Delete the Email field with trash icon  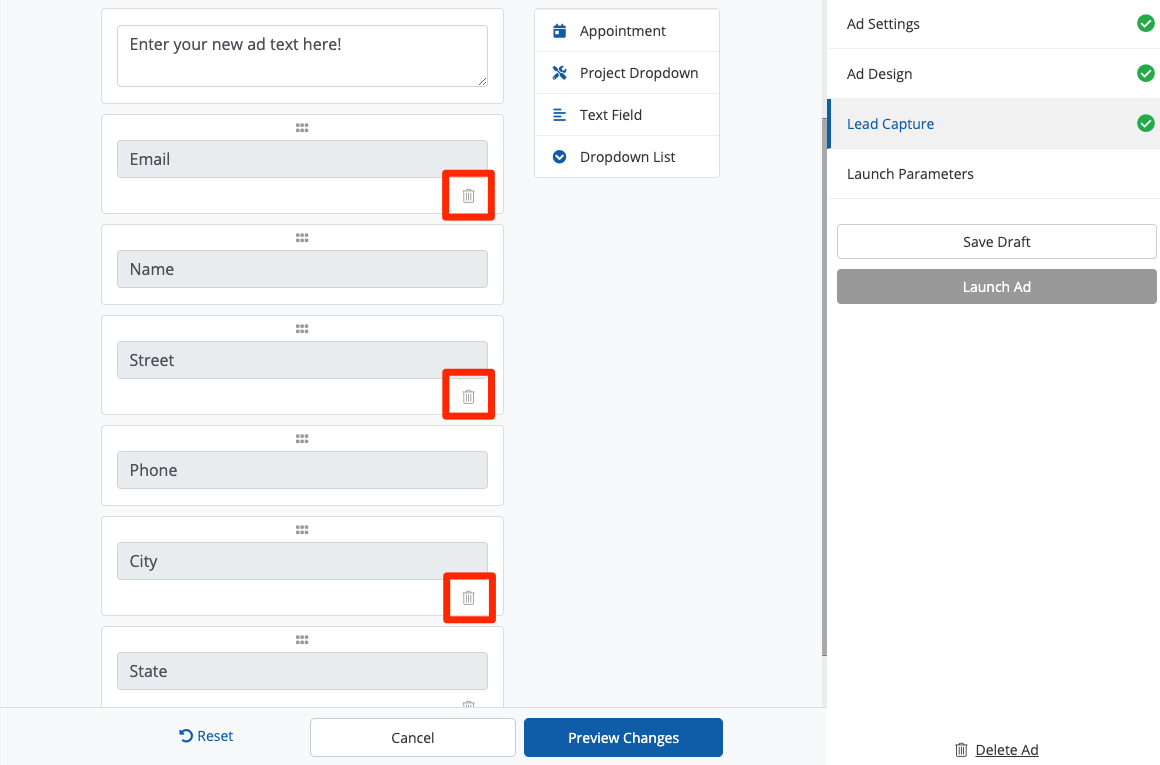click(468, 195)
